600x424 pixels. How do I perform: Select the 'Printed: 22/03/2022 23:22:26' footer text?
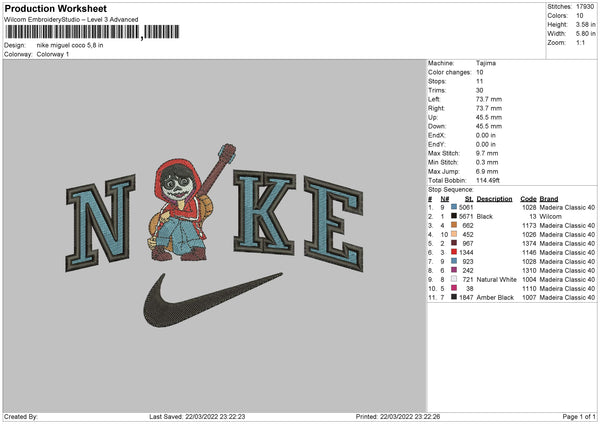point(398,416)
